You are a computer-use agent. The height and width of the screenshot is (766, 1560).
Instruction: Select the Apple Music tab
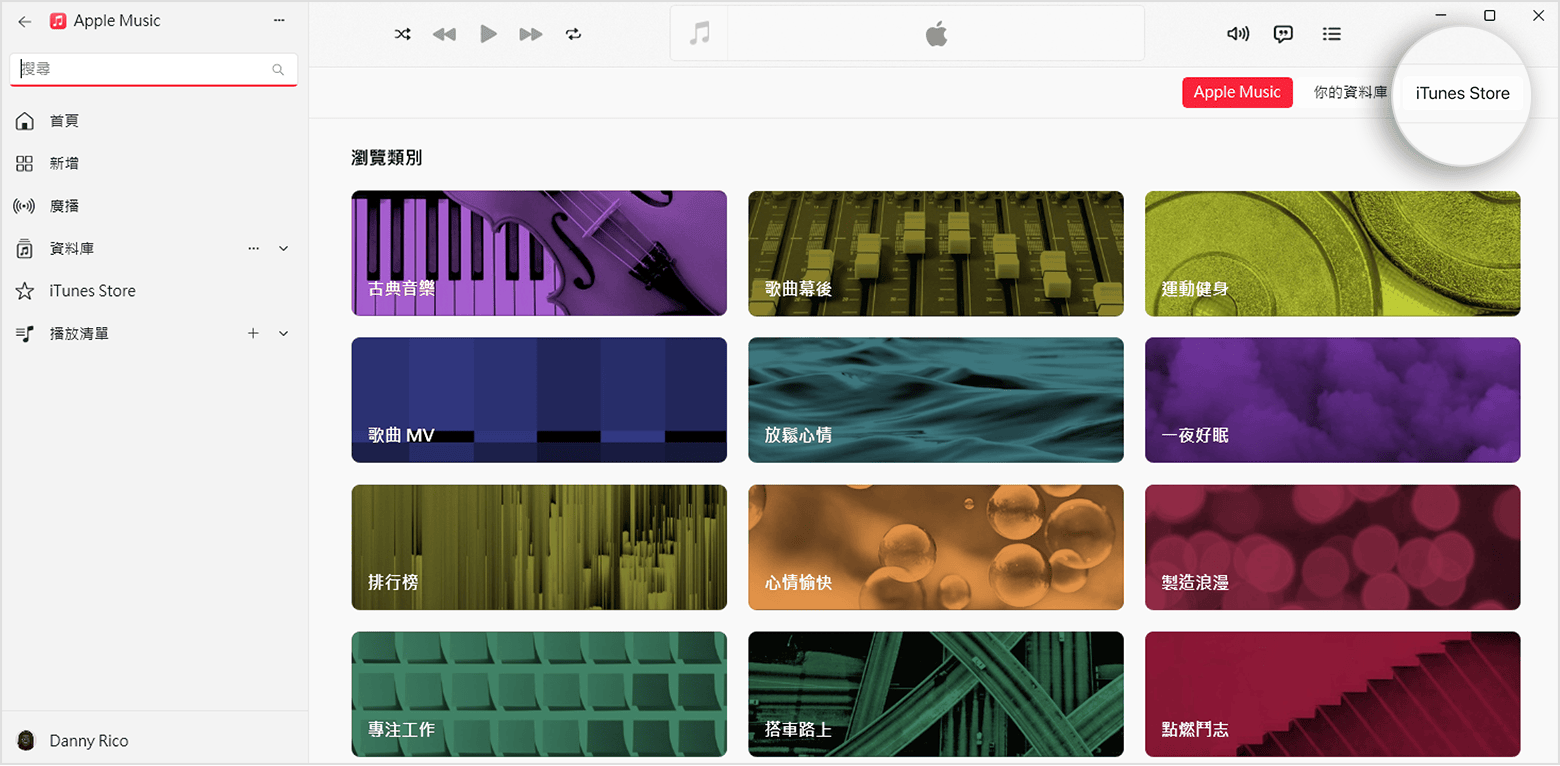click(1237, 92)
